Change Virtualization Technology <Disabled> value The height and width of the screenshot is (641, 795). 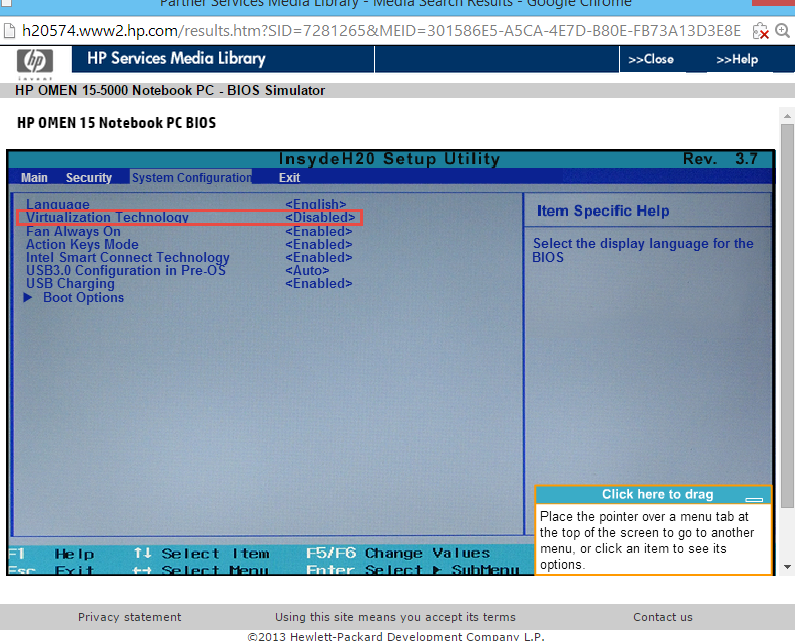click(320, 218)
